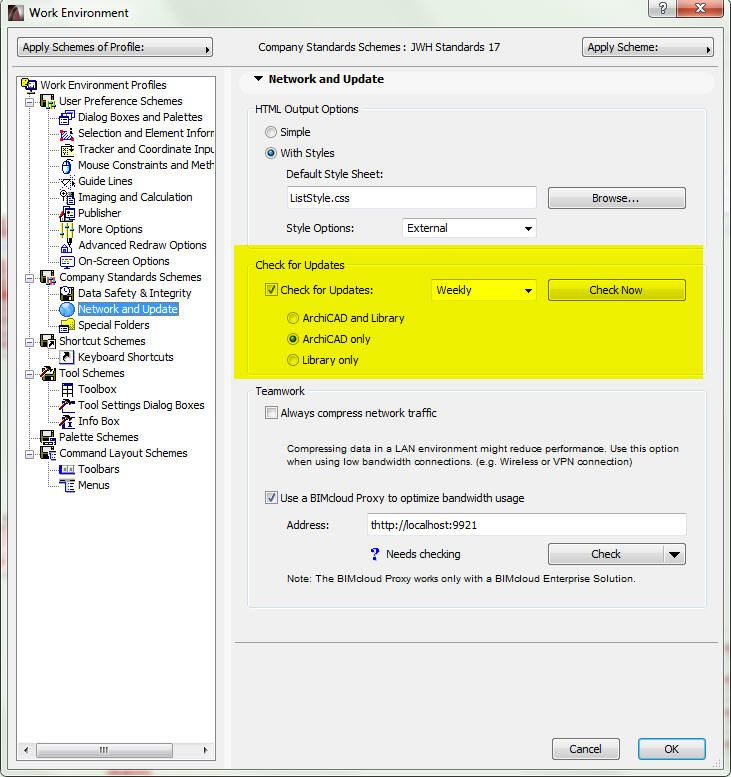
Task: Click the tree scrollbar right arrow
Action: coord(205,750)
